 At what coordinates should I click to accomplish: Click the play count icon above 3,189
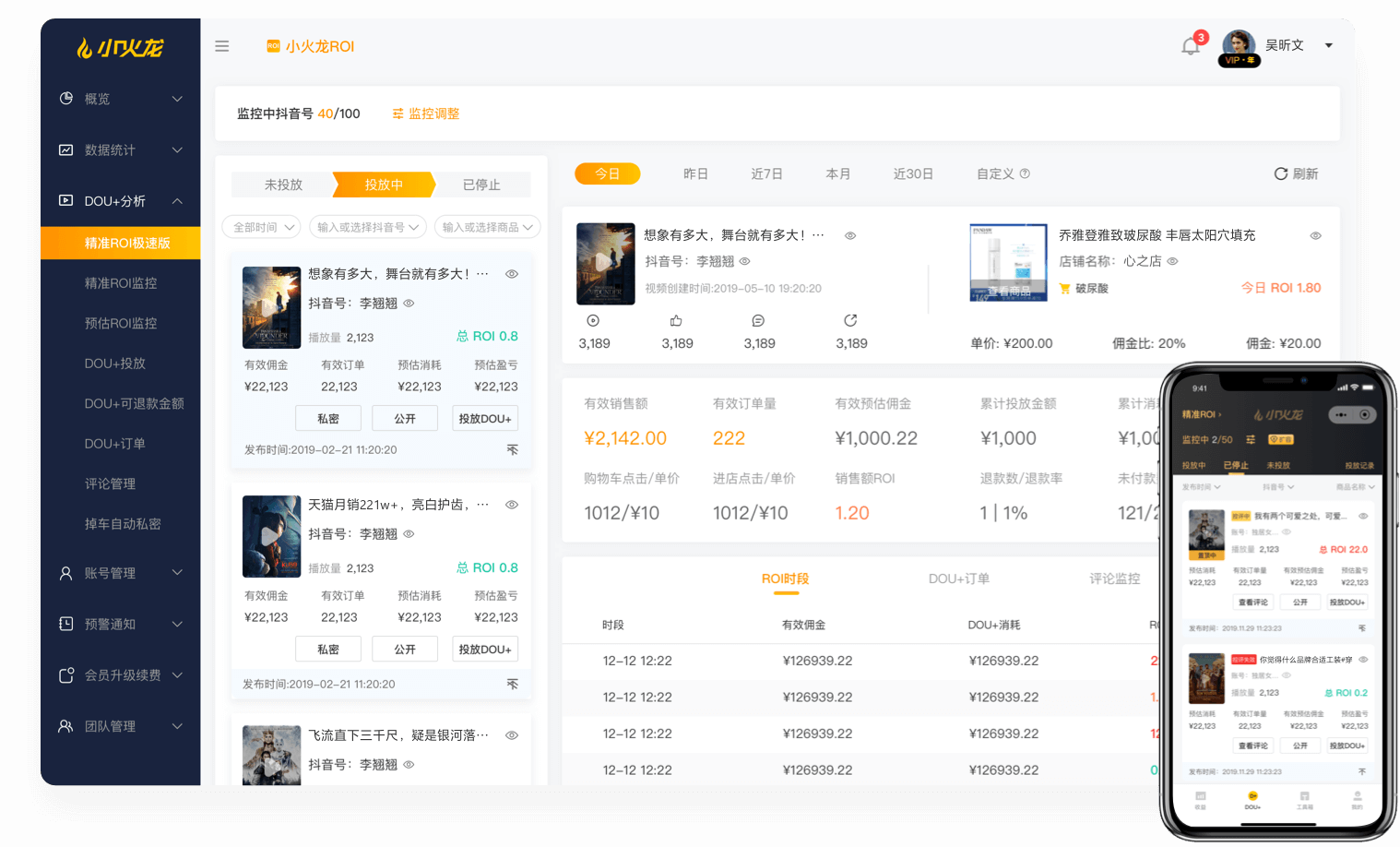tap(593, 320)
